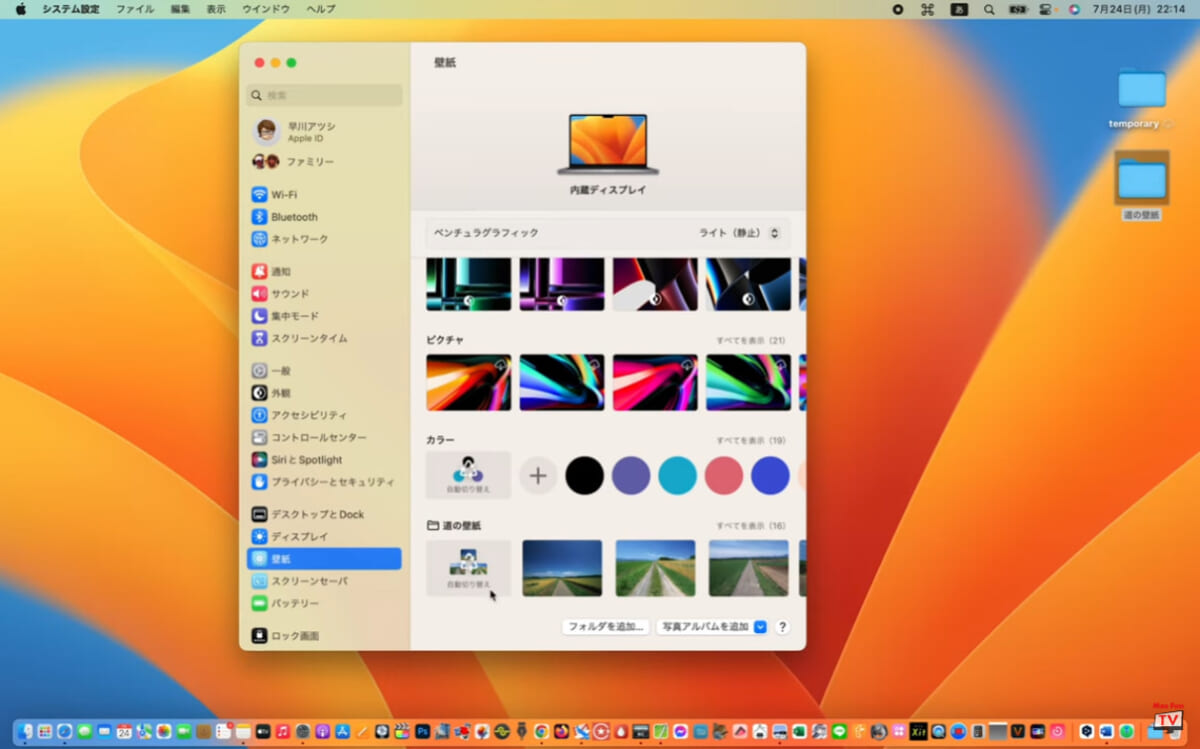This screenshot has height=749, width=1200.
Task: Select カラー 自動切り替え tile
Action: click(x=468, y=475)
